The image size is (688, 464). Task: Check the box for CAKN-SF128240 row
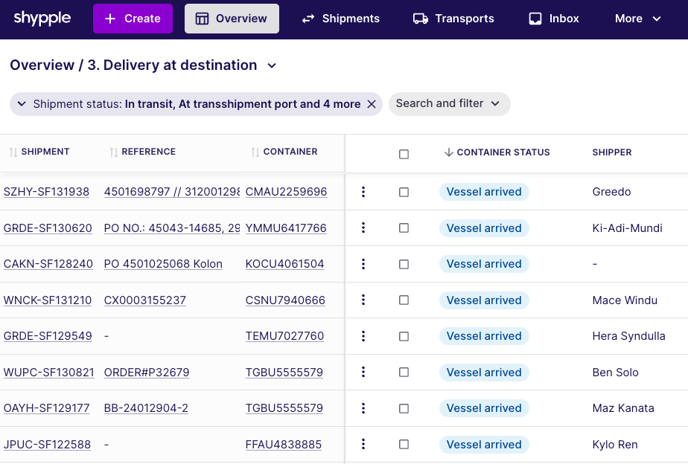click(x=404, y=264)
